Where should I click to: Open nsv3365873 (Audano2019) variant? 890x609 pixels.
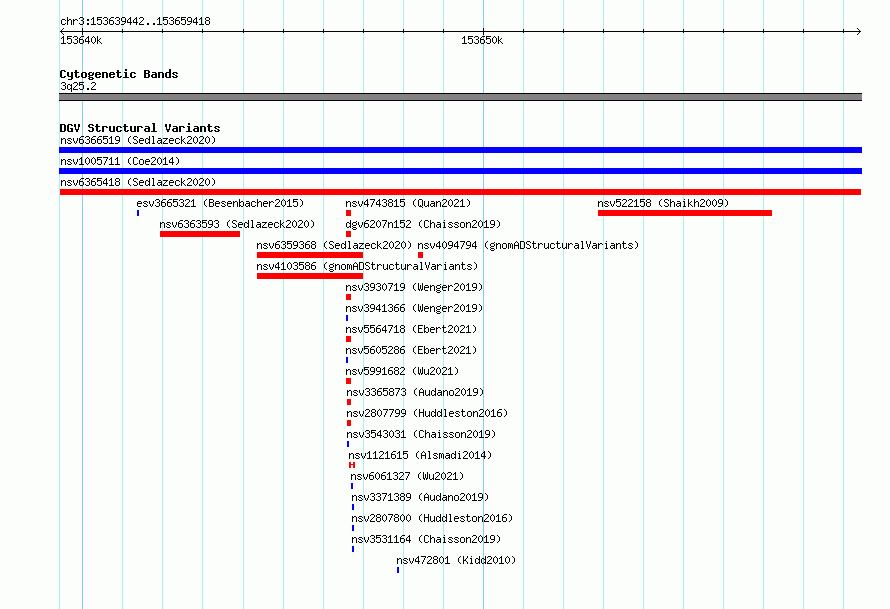(x=415, y=392)
